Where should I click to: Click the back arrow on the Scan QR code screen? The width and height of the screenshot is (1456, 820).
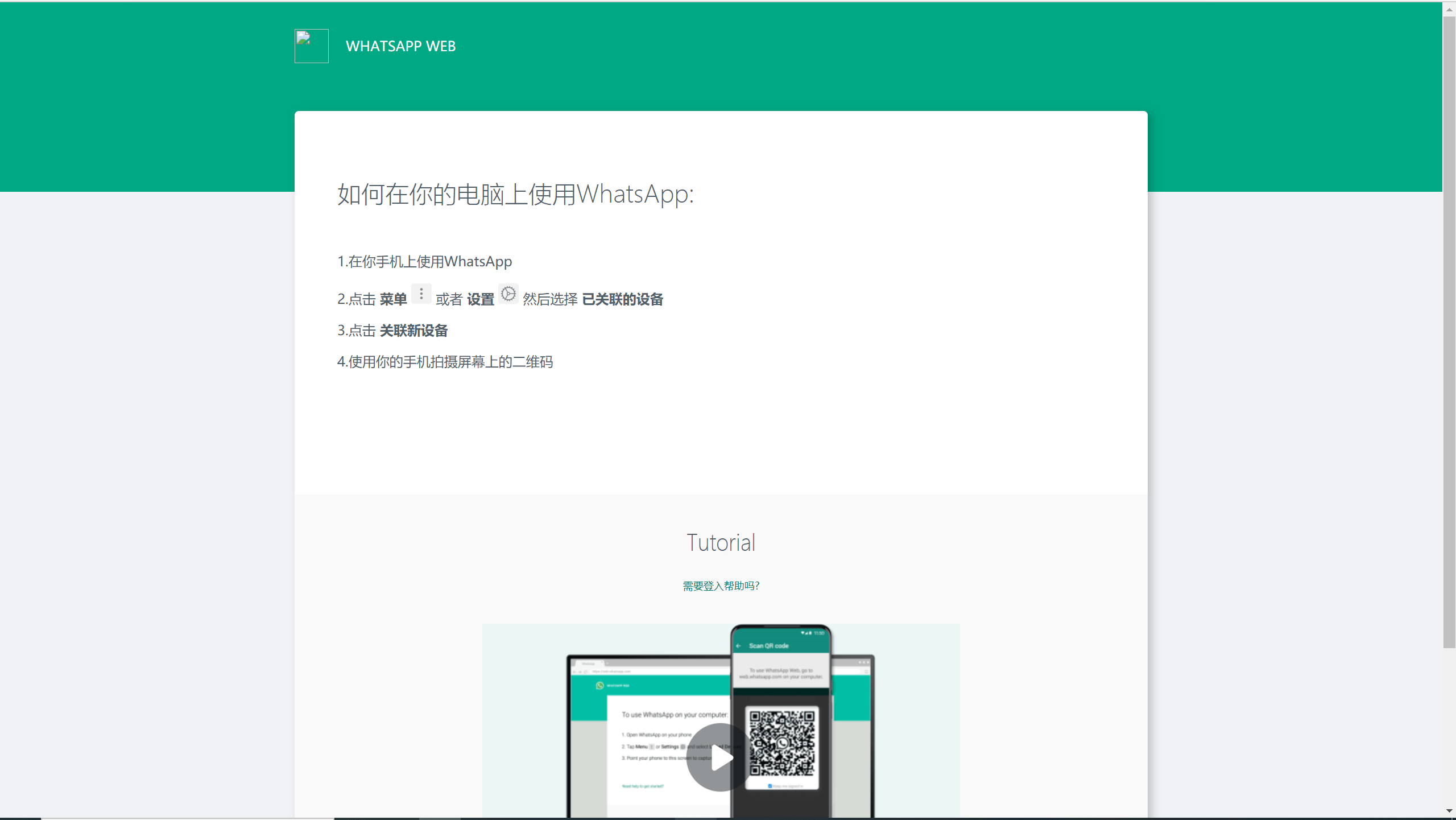pyautogui.click(x=739, y=646)
